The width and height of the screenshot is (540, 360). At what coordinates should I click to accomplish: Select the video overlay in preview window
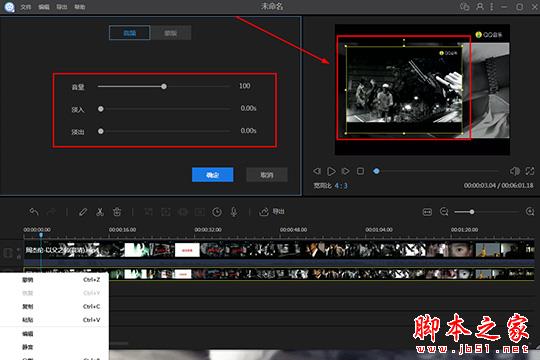404,90
